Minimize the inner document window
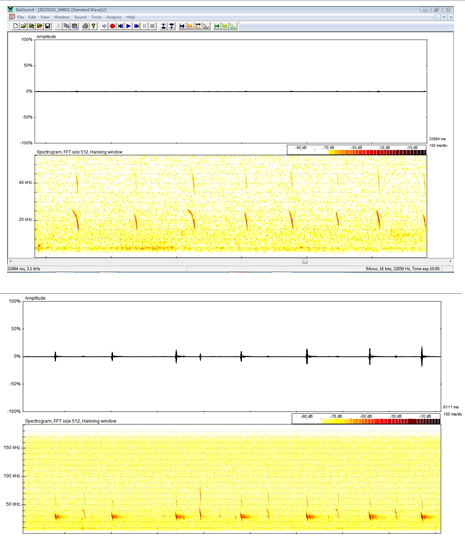 (x=437, y=17)
